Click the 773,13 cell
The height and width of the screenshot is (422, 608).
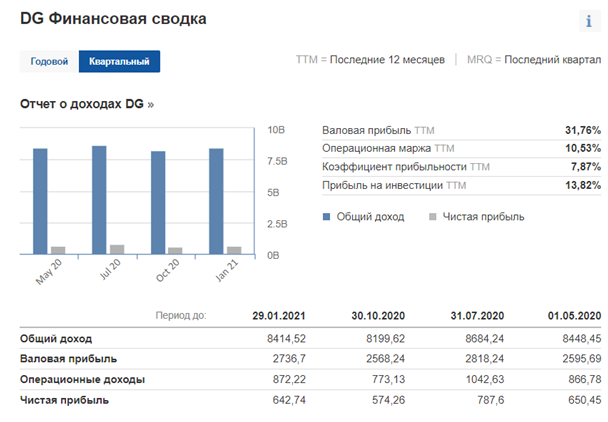tap(389, 379)
